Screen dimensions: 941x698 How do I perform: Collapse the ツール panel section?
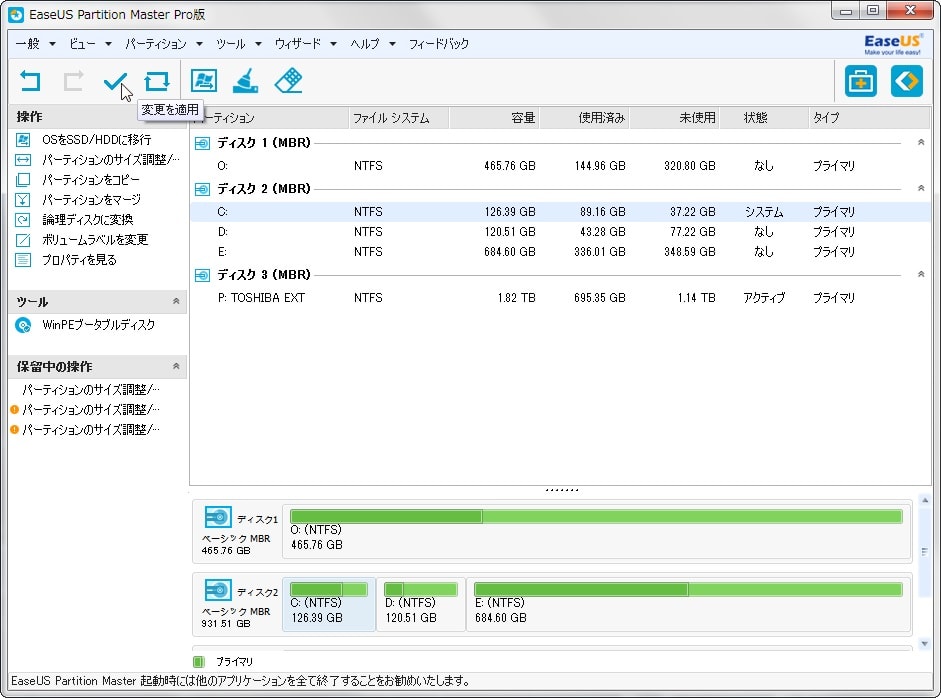pyautogui.click(x=176, y=301)
